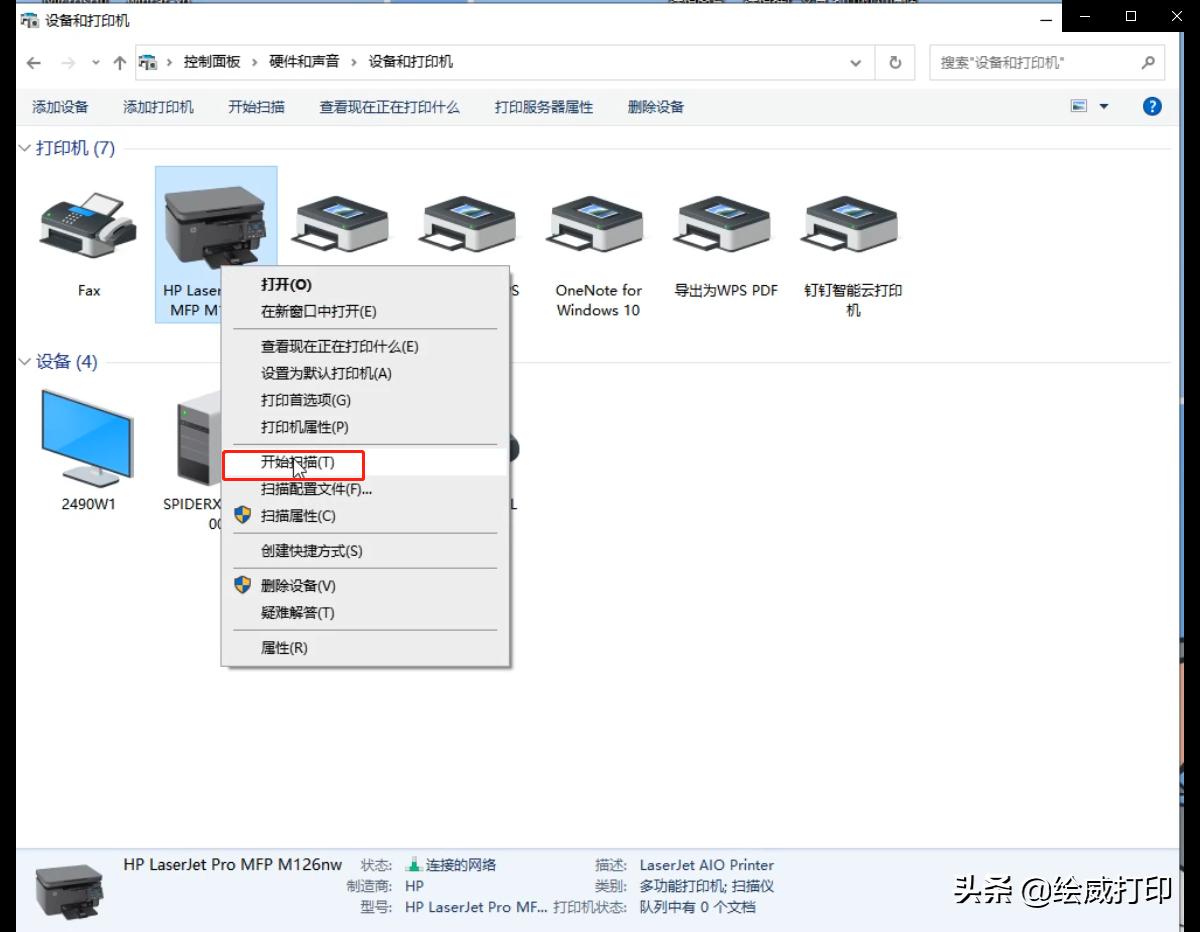Collapse the 打印机 (7) section

[24, 148]
